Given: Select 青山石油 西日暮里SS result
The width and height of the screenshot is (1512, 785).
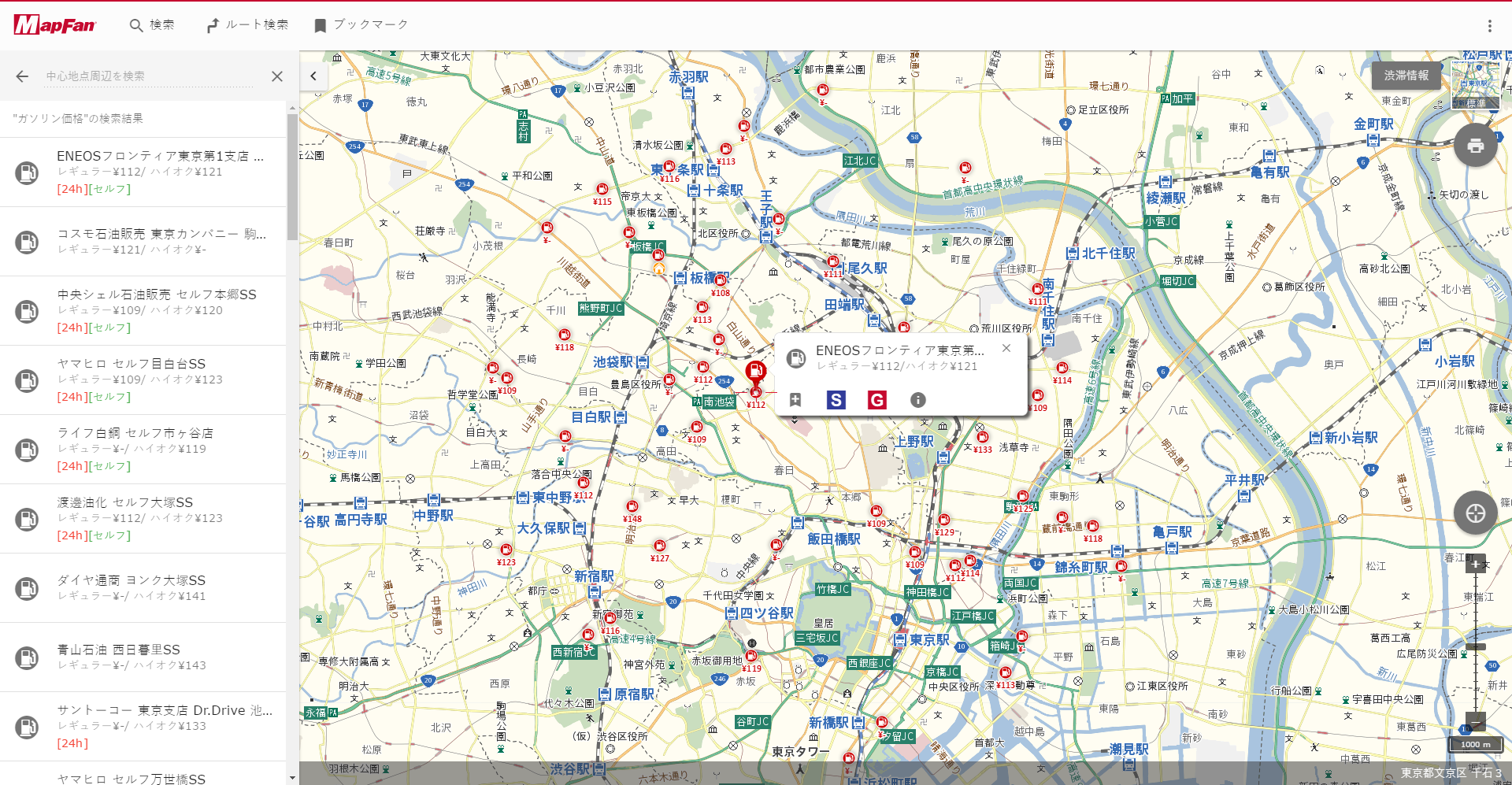Looking at the screenshot, I should [143, 657].
